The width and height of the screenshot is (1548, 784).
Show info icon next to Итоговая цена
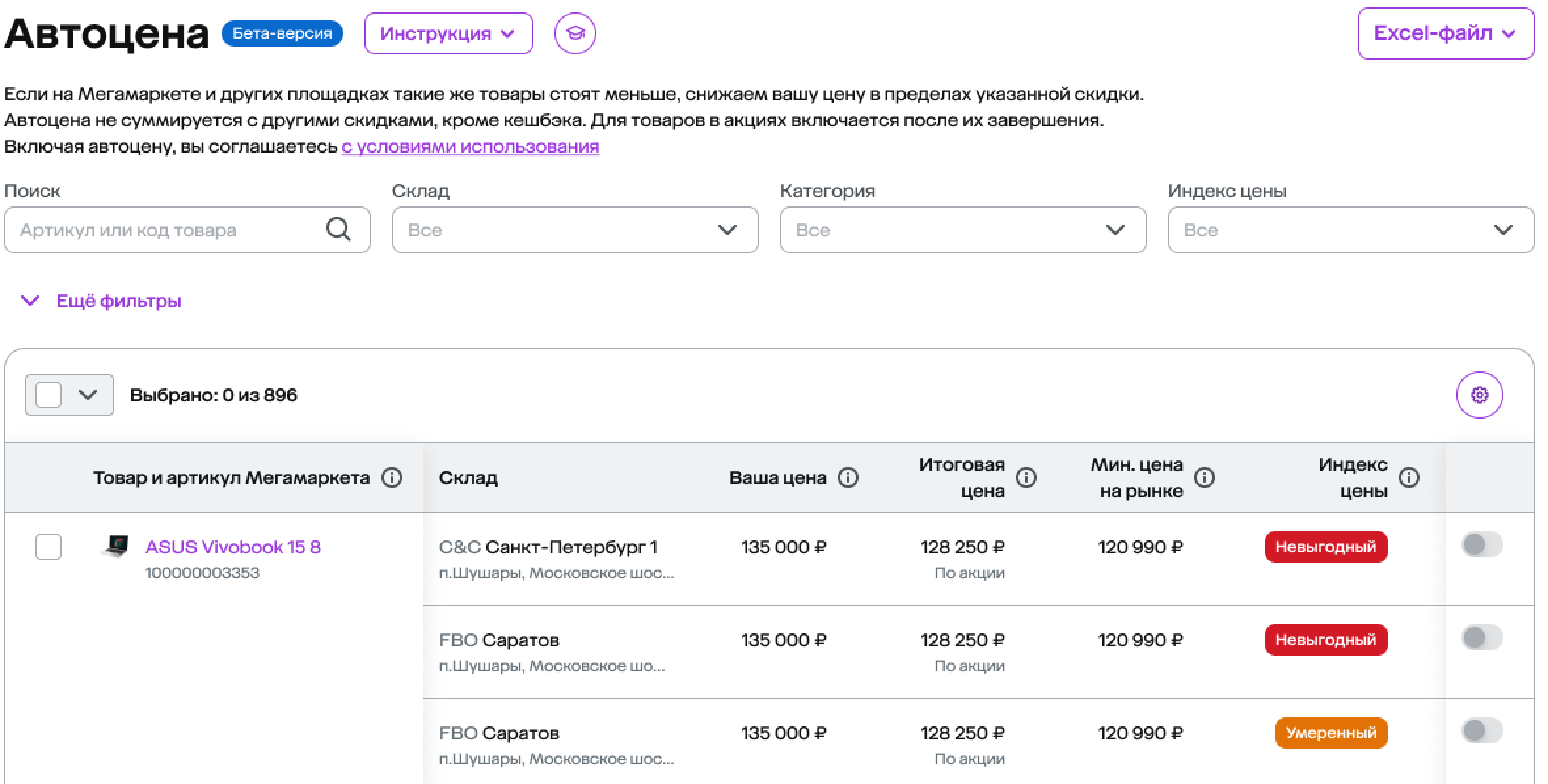(x=1026, y=477)
